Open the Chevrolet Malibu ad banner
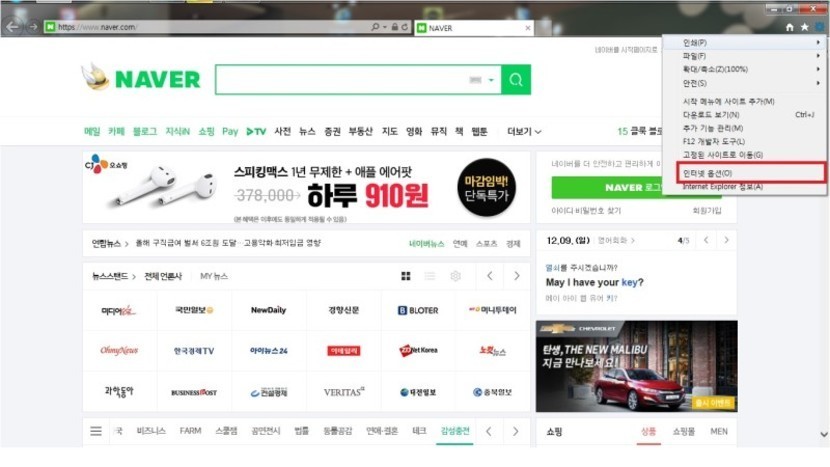This screenshot has height=467, width=830. [x=636, y=366]
